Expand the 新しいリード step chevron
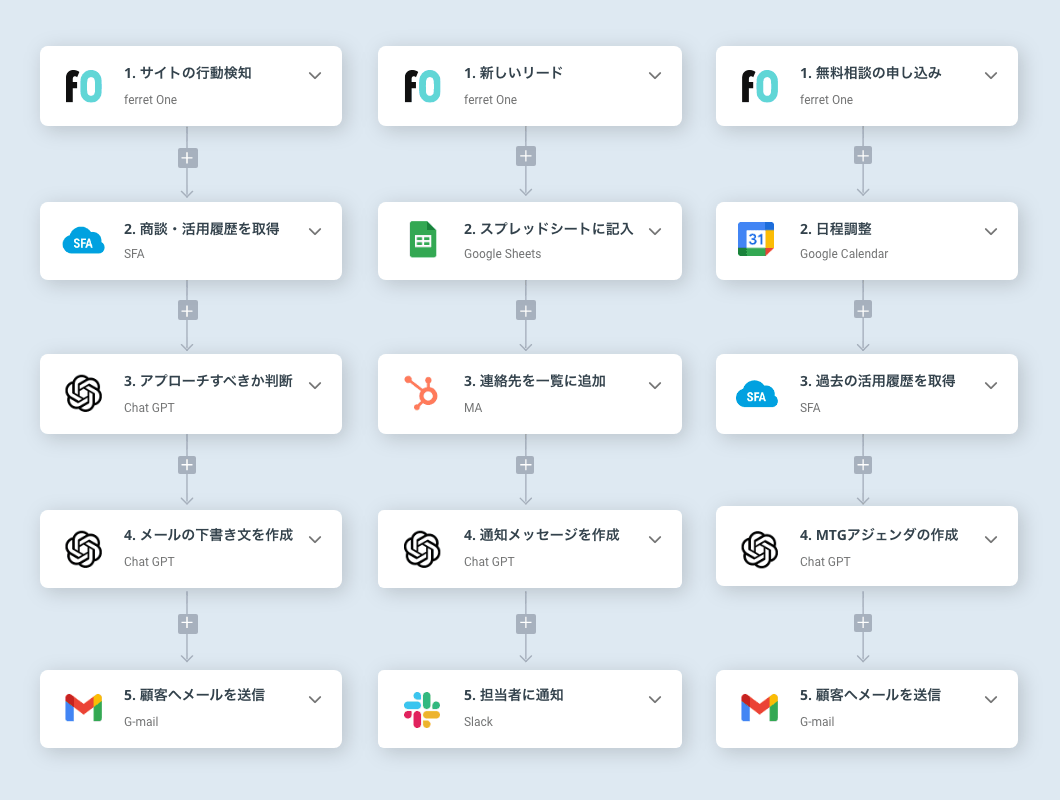The width and height of the screenshot is (1060, 800). point(655,75)
